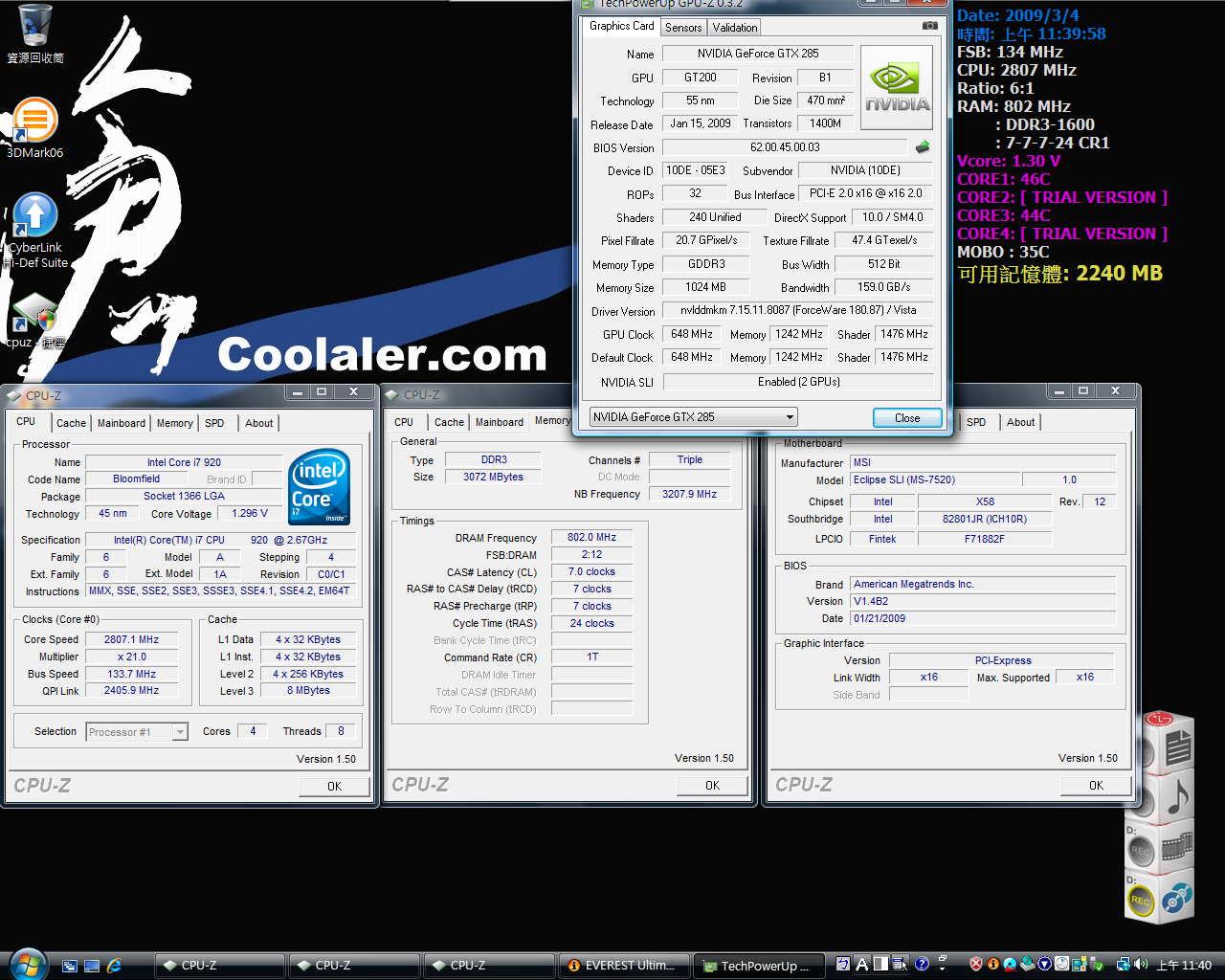Click the NVIDIA SLI field showing Enabled (2 GPUs)
The image size is (1225, 980).
coord(798,382)
